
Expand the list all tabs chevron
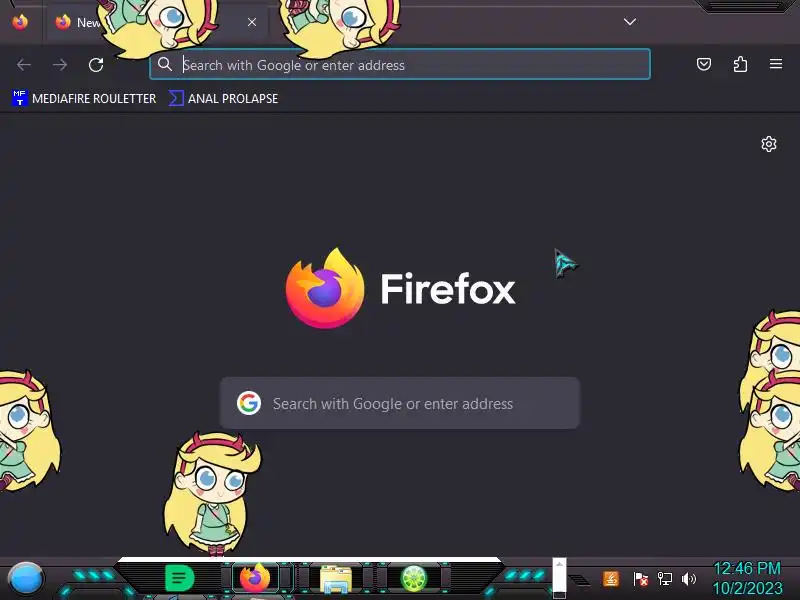pyautogui.click(x=630, y=22)
